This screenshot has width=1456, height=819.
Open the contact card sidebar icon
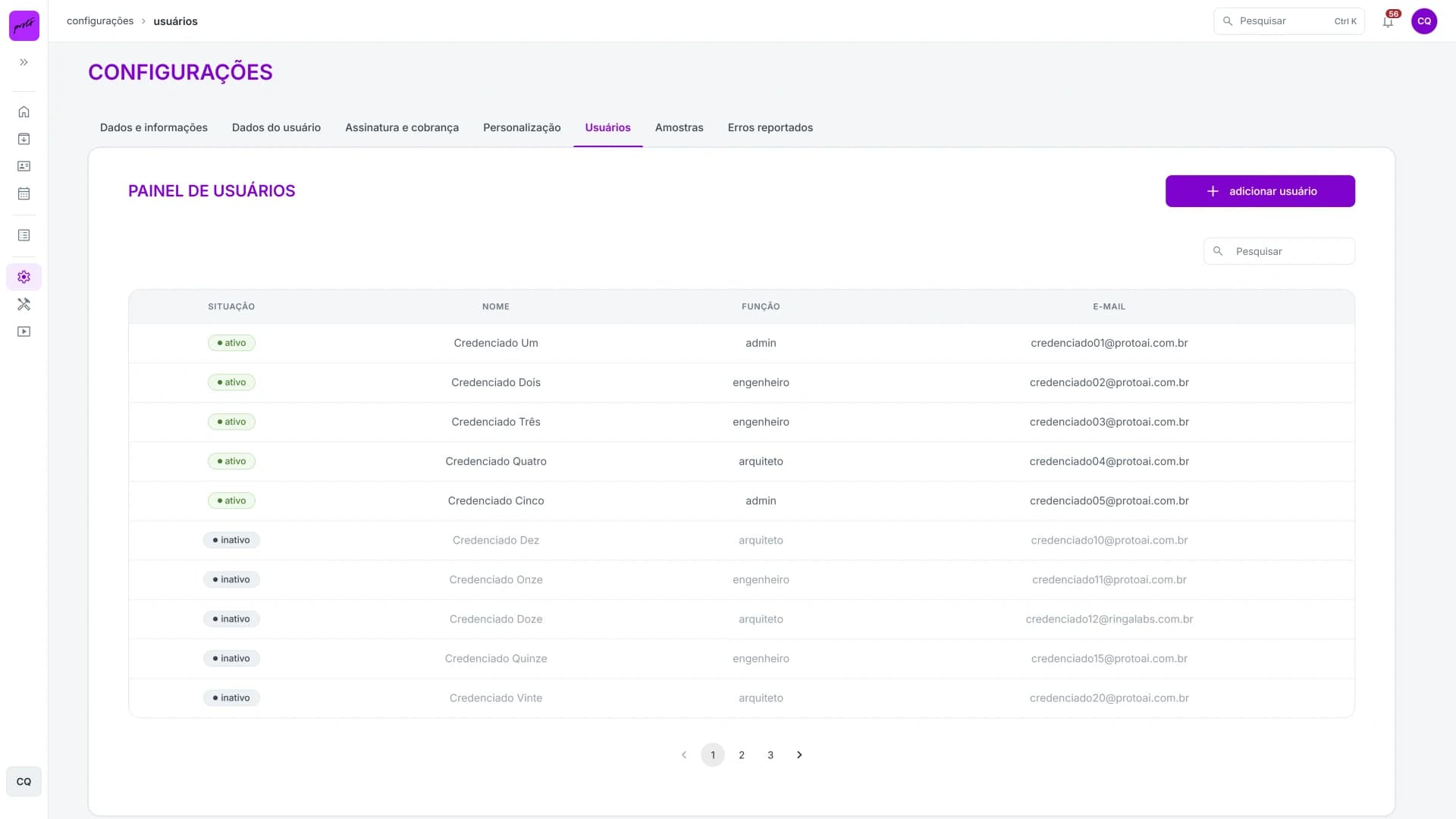click(24, 166)
